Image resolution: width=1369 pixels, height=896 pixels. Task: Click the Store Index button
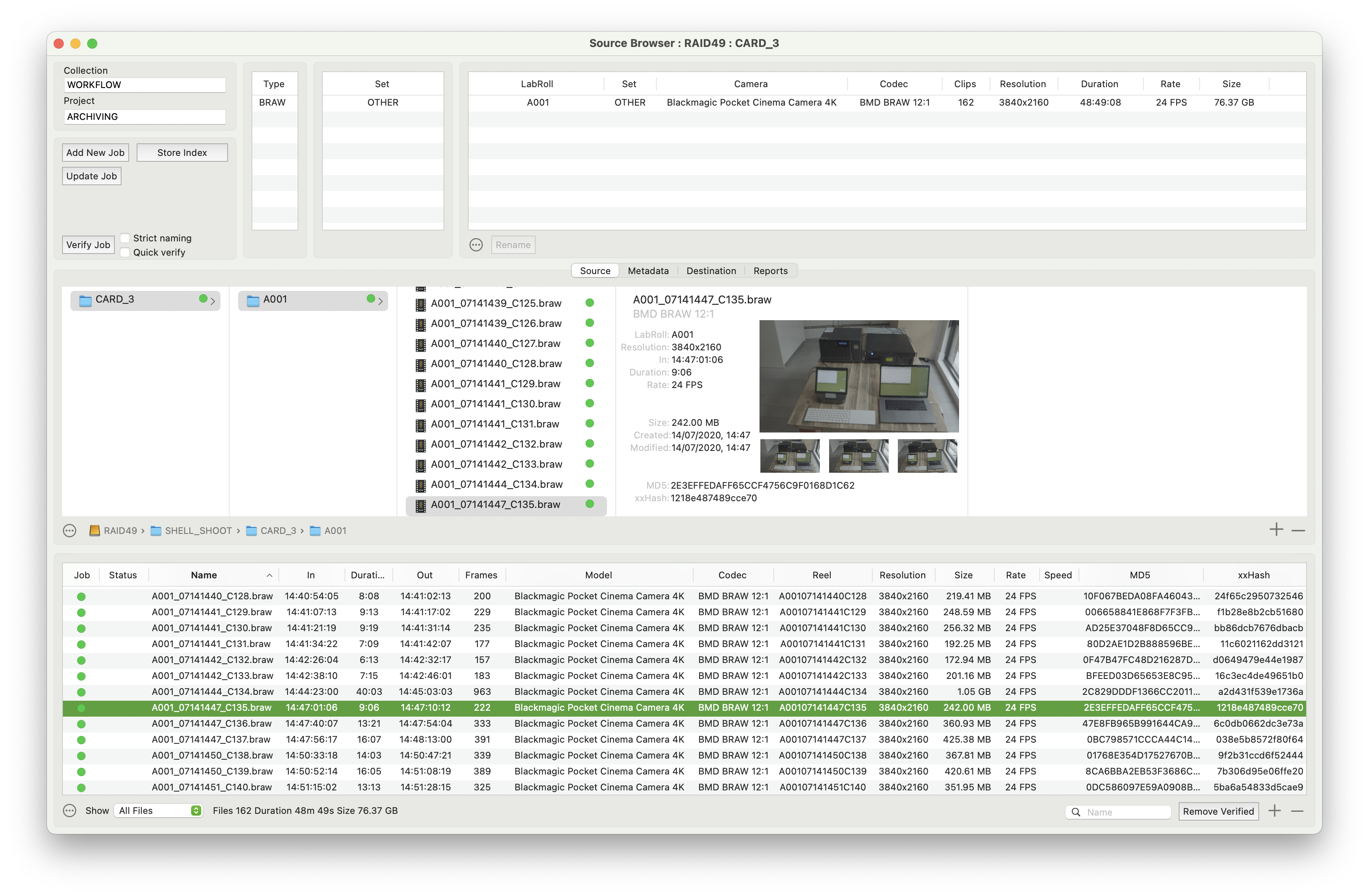(x=182, y=153)
